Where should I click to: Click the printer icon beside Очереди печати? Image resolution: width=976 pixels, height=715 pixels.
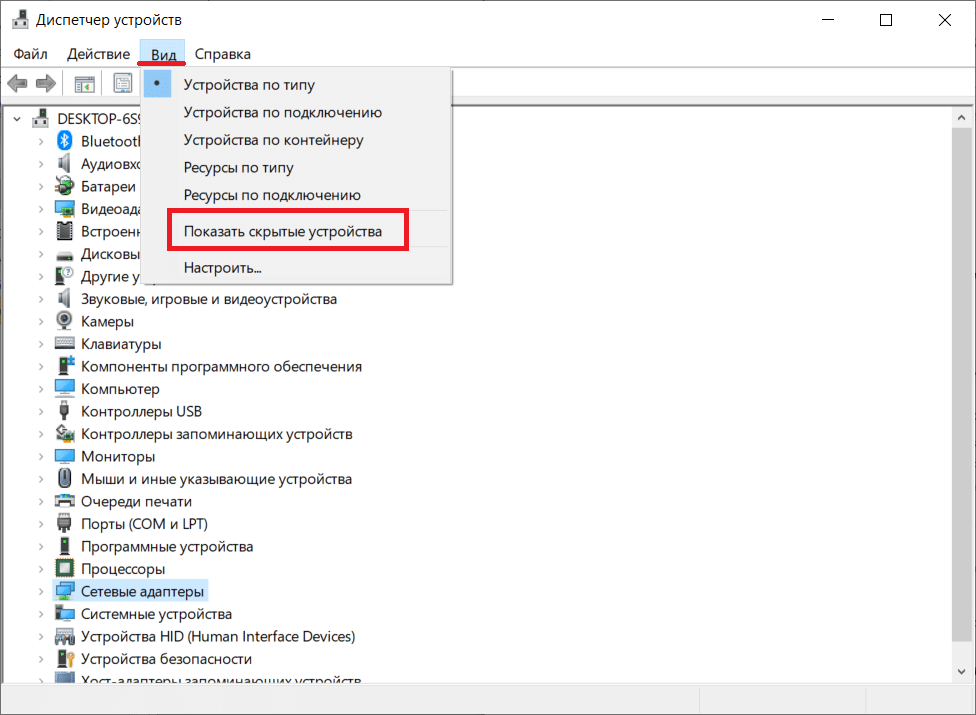point(65,502)
